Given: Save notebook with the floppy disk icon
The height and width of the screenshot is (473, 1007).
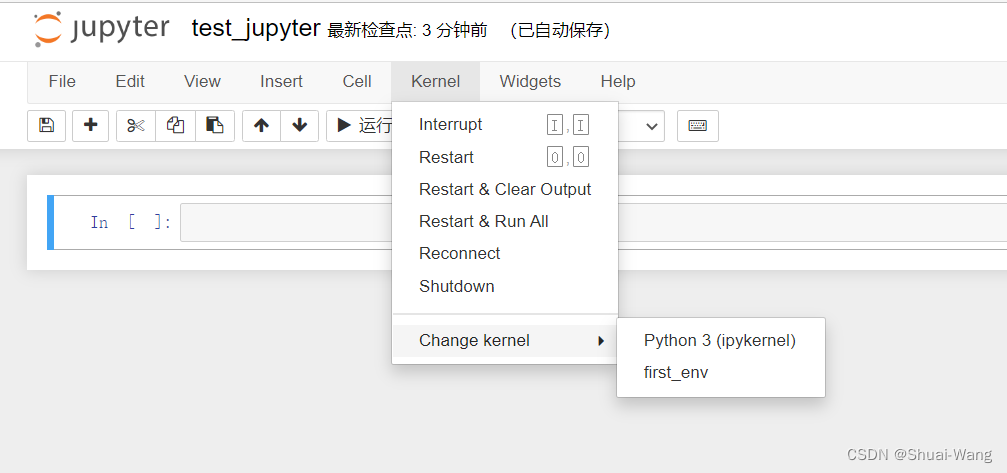Looking at the screenshot, I should (46, 125).
